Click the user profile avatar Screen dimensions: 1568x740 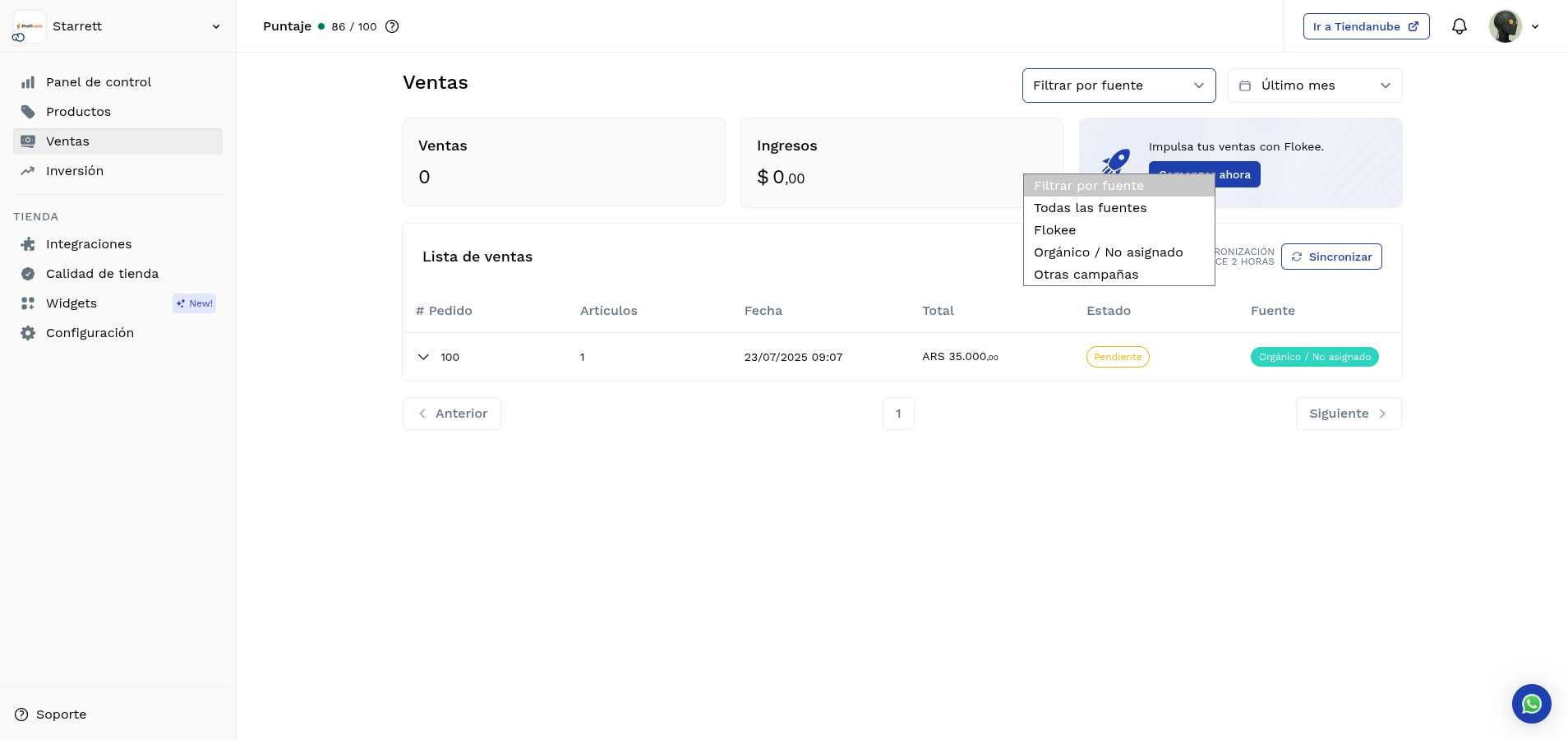coord(1505,26)
